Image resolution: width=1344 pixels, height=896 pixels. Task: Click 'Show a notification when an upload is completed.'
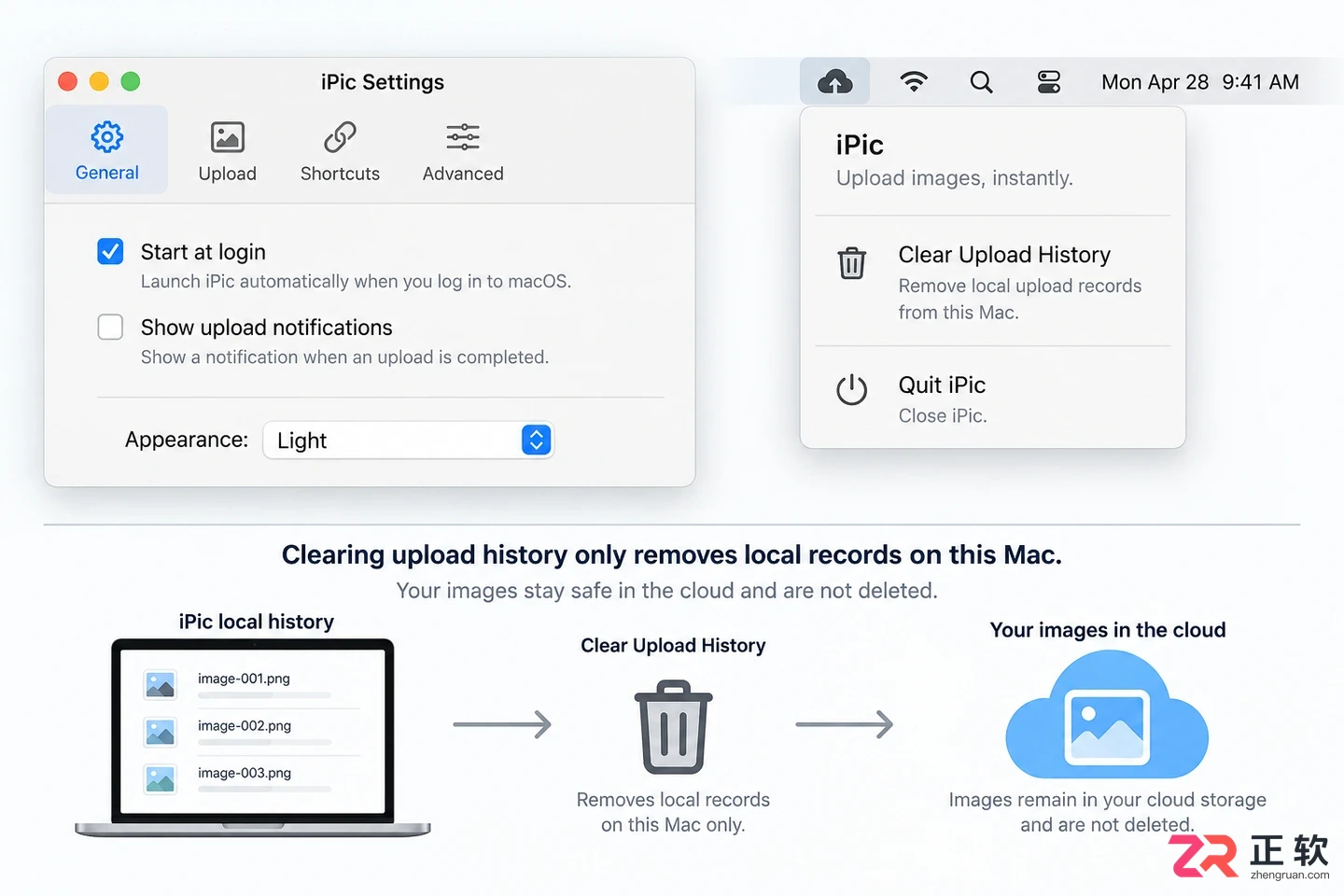pos(344,357)
